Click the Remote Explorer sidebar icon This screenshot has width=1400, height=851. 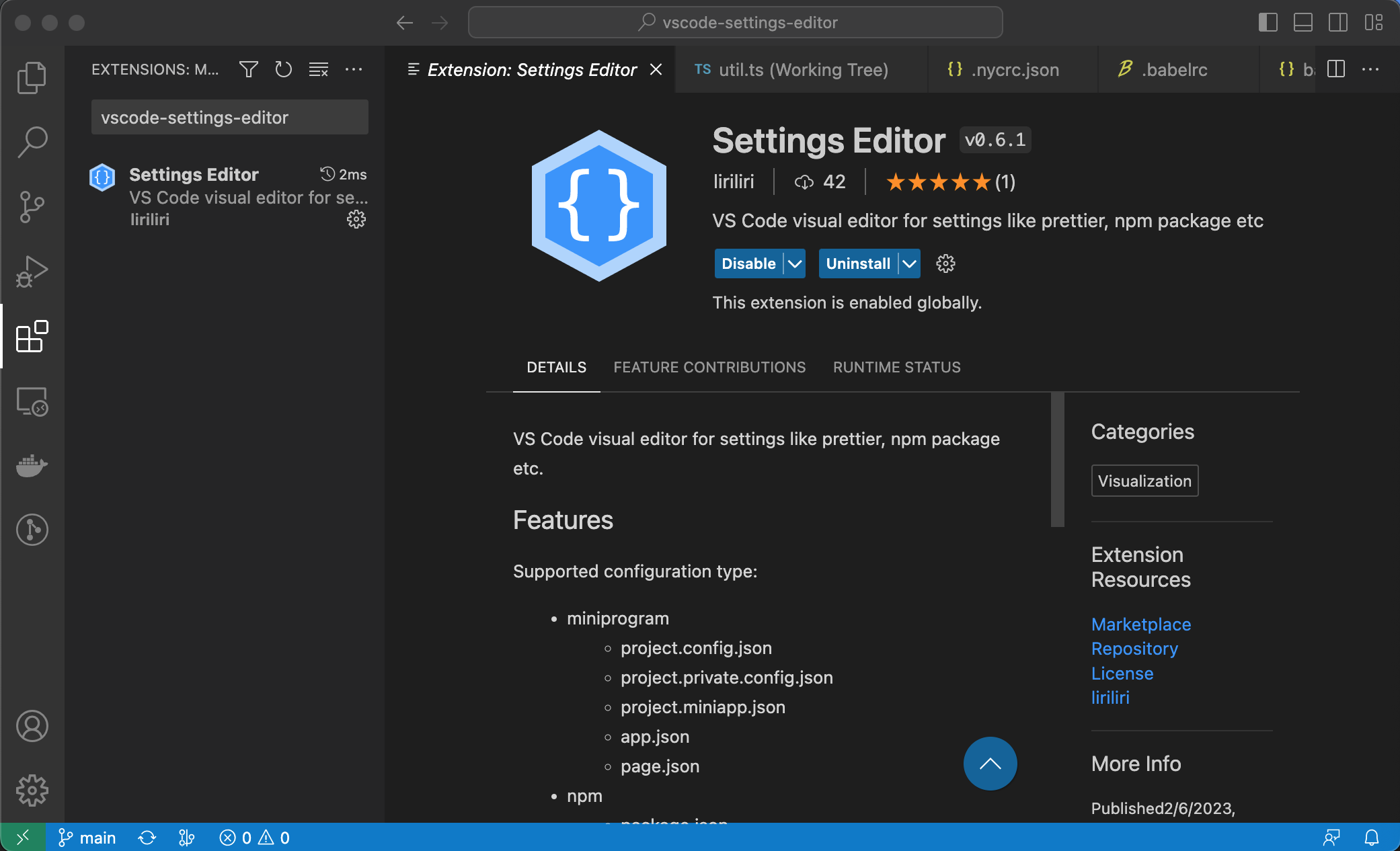(31, 402)
